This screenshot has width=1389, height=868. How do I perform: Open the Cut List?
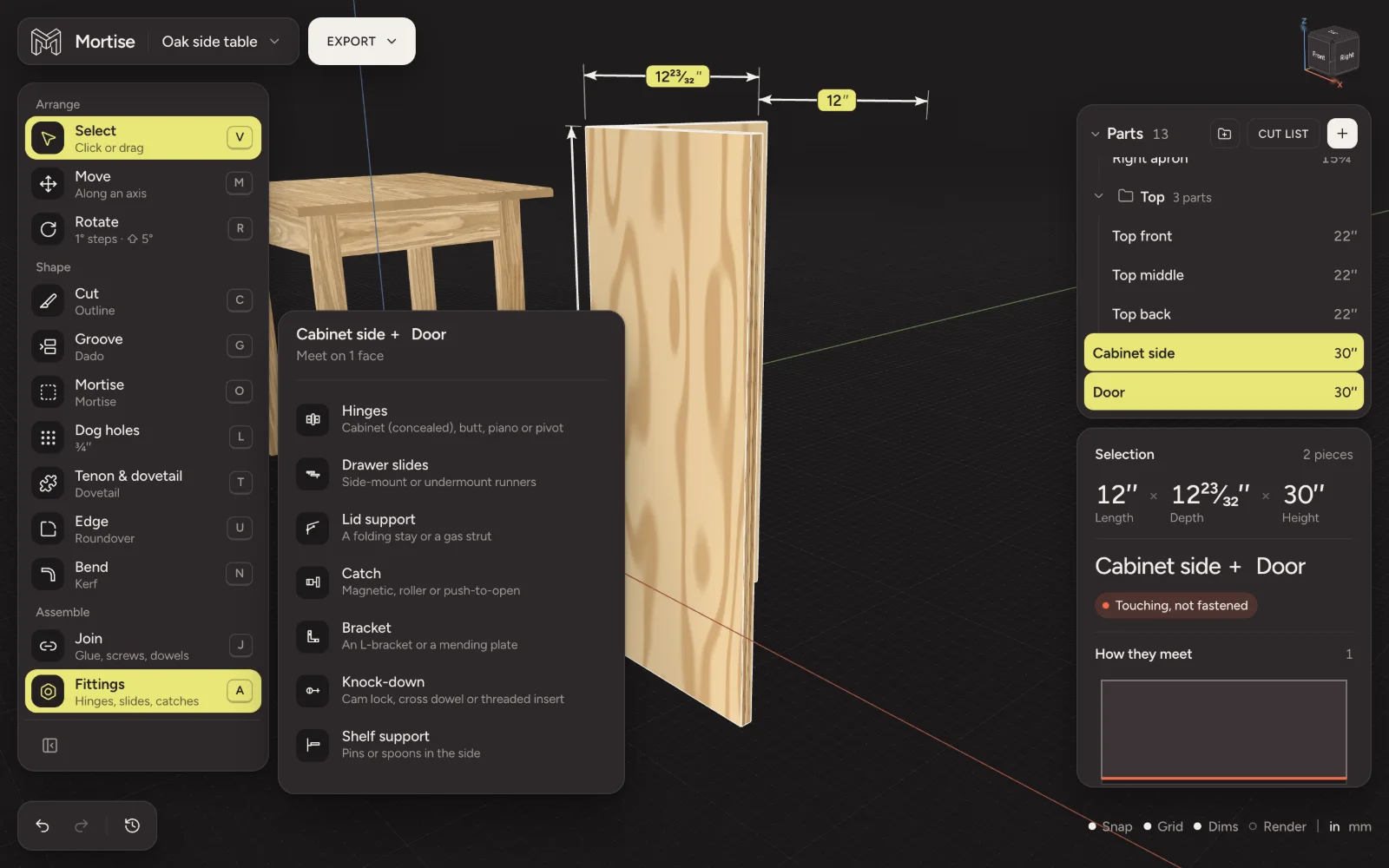click(1282, 134)
